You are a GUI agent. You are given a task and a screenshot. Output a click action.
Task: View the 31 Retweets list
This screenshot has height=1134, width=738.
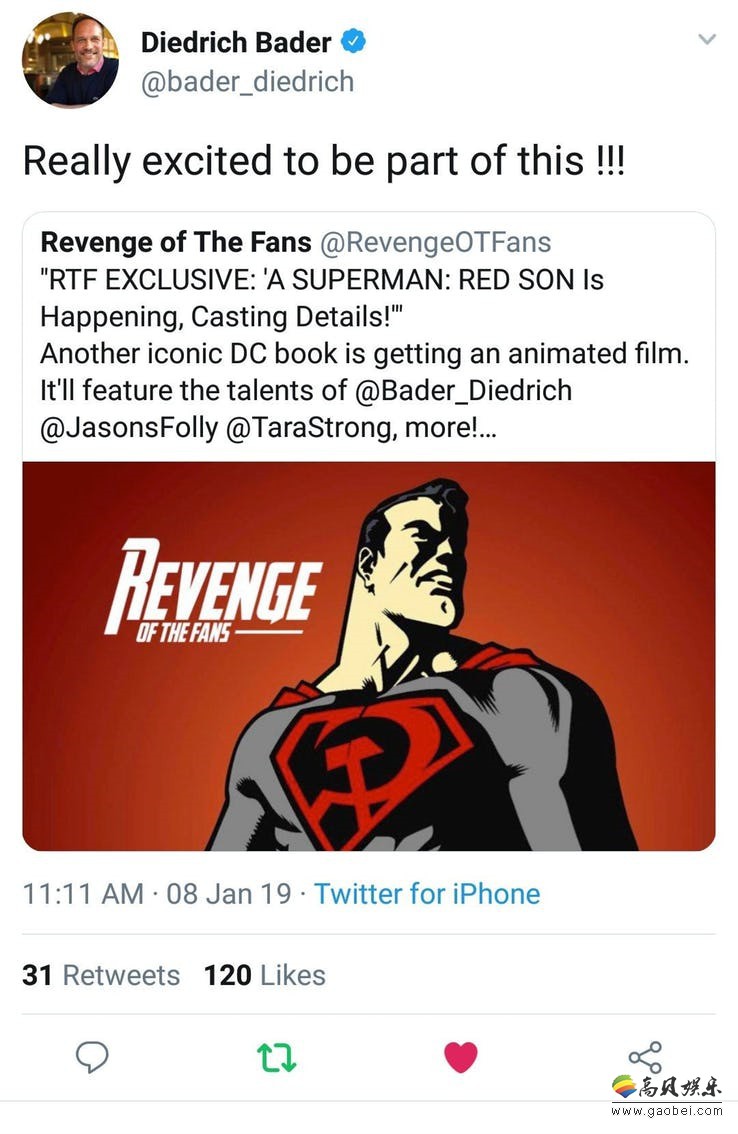coord(101,975)
